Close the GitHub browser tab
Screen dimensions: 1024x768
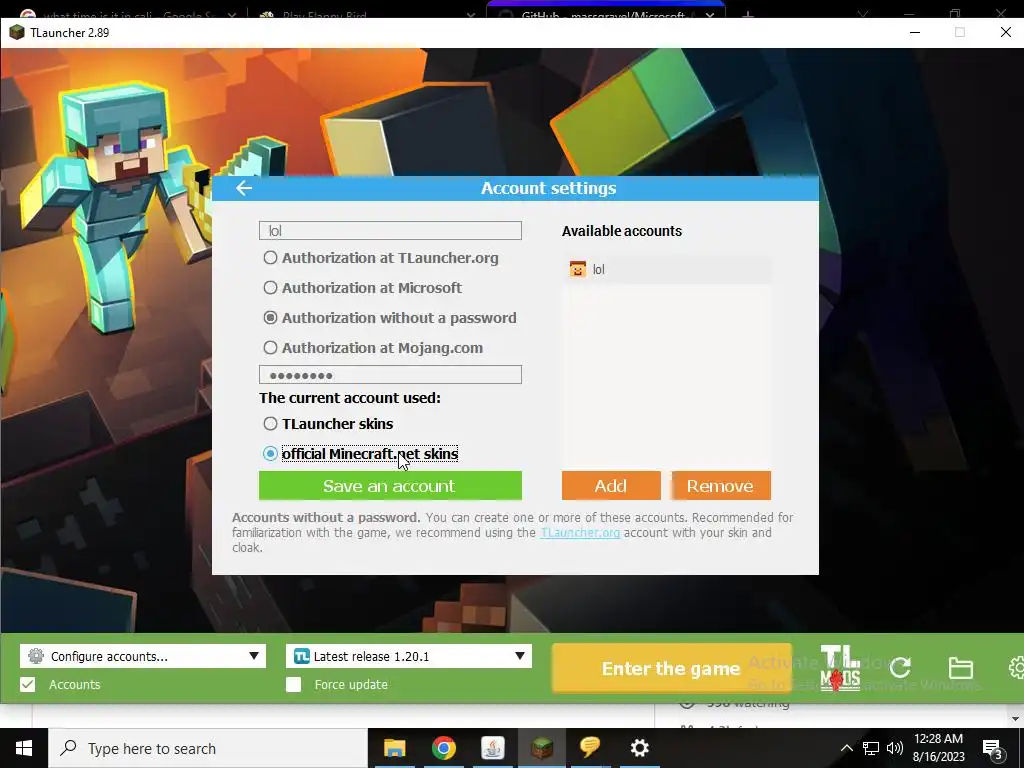pyautogui.click(x=710, y=14)
